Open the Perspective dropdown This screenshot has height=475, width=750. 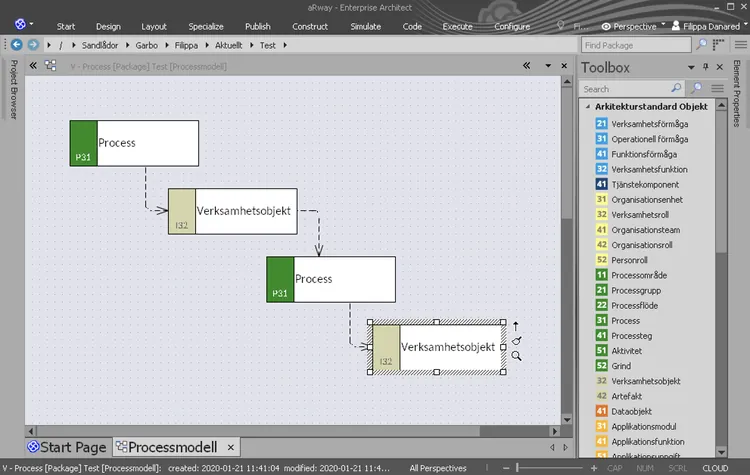coord(634,26)
